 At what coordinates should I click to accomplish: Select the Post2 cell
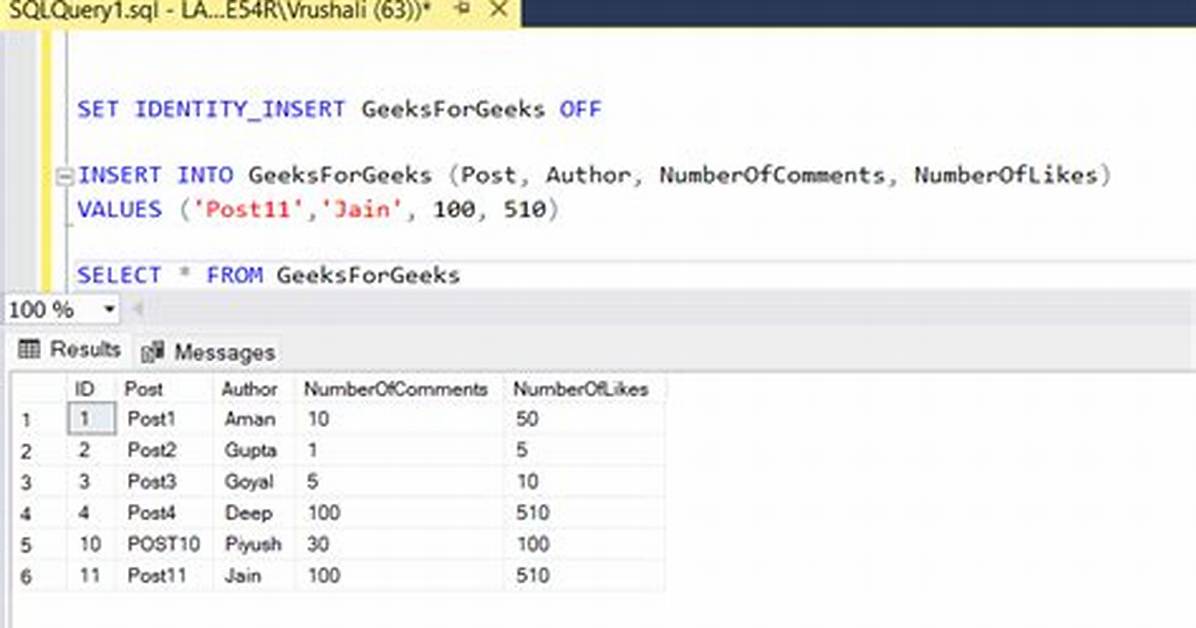point(164,450)
